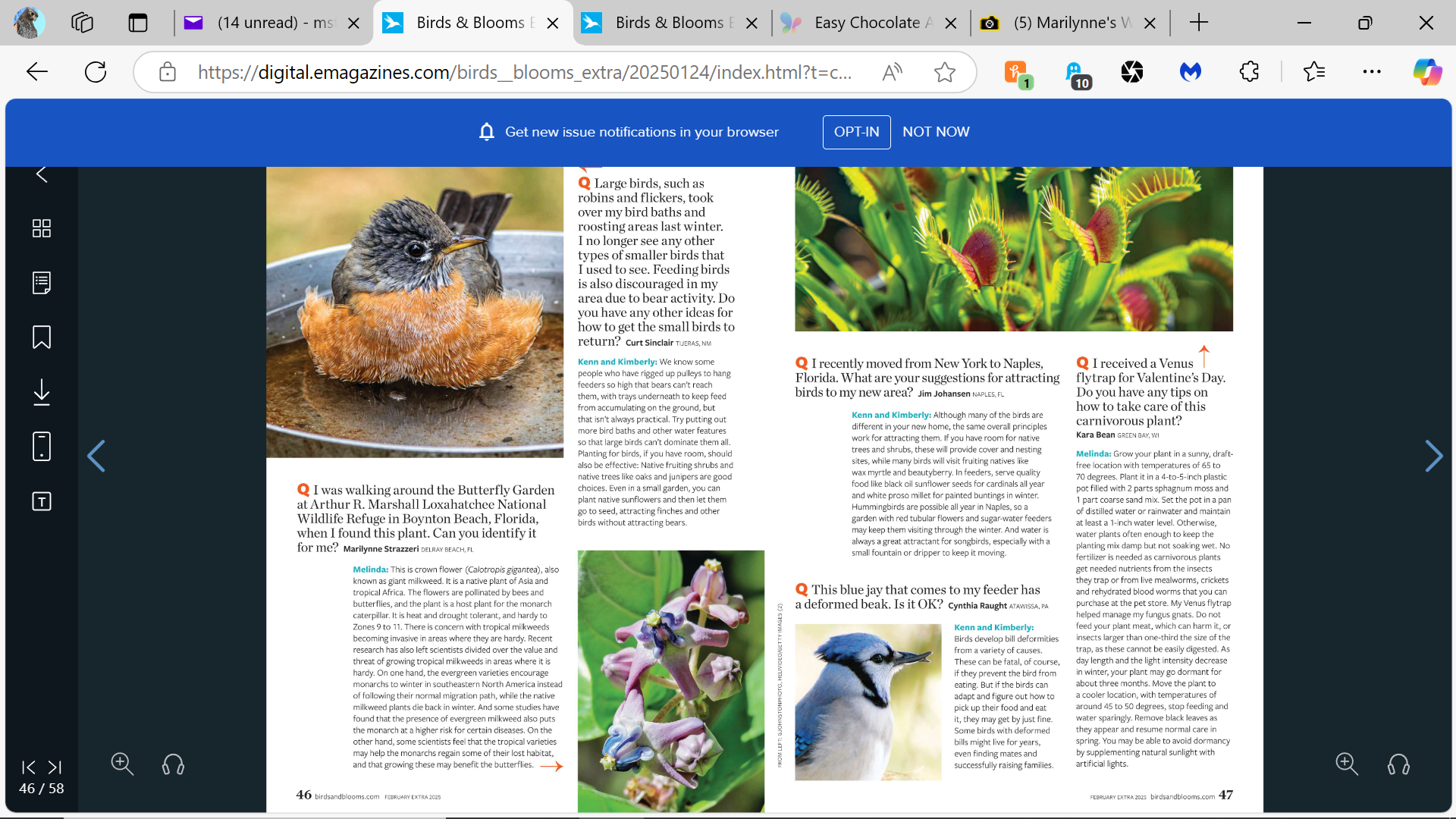Go to next page arrow
The height and width of the screenshot is (819, 1456).
pyautogui.click(x=1433, y=457)
